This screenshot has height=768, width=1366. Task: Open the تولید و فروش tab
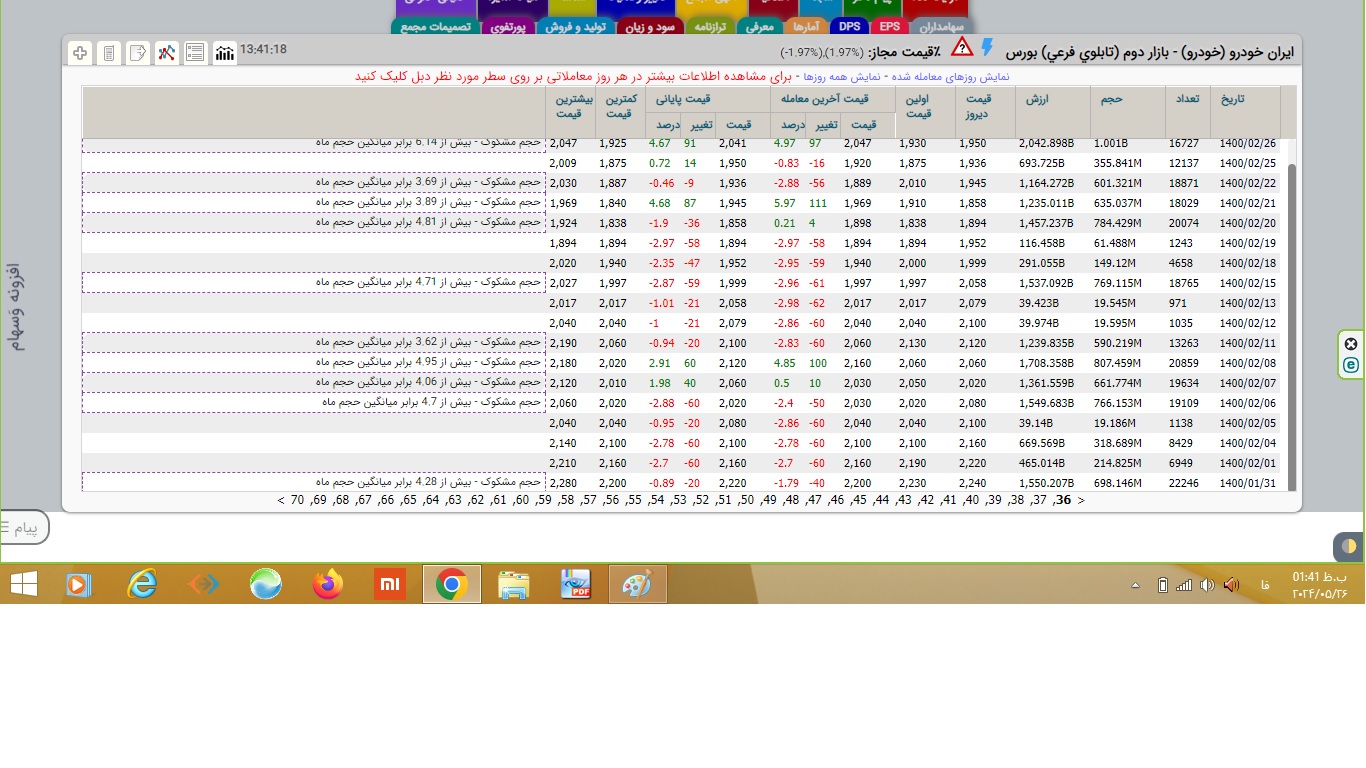pos(576,27)
